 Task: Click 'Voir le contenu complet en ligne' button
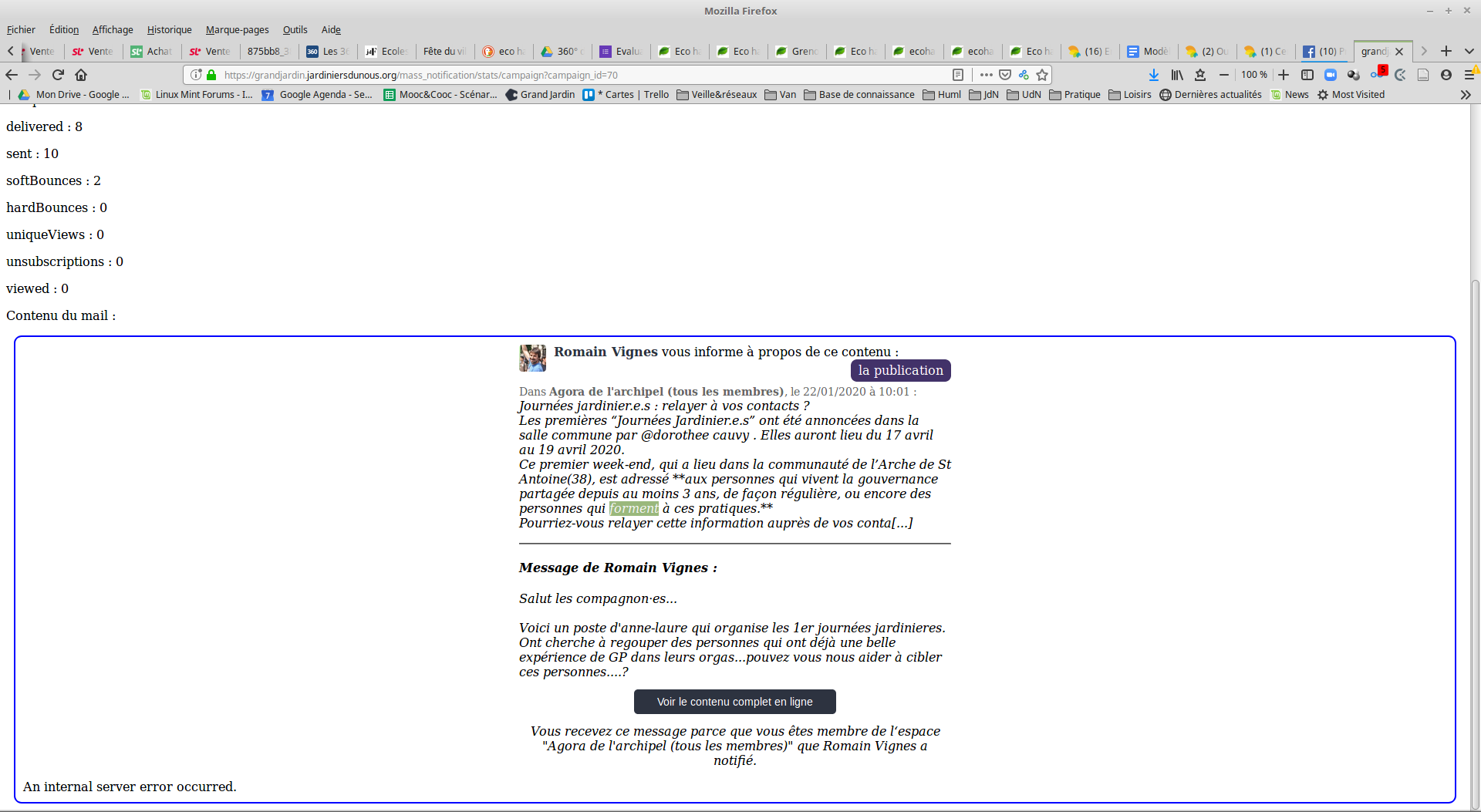pyautogui.click(x=734, y=702)
